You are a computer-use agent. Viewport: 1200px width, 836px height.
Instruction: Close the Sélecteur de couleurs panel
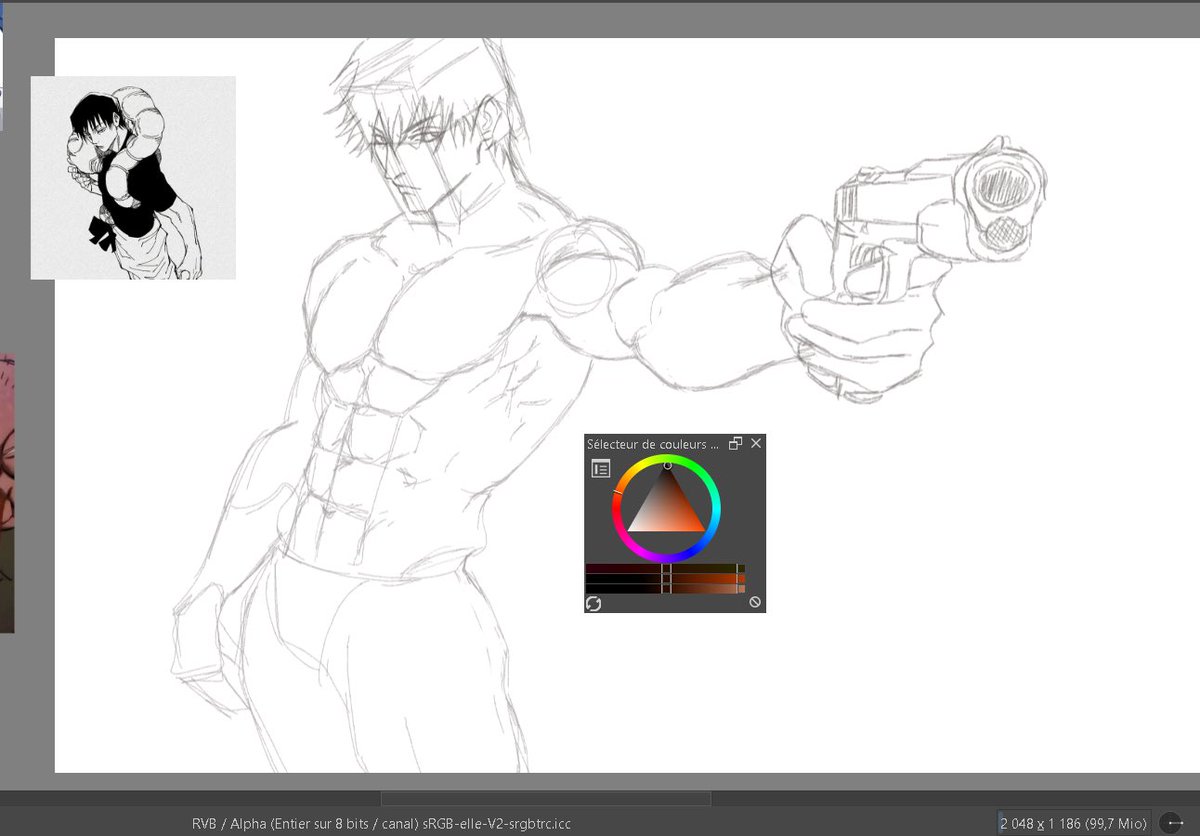click(756, 443)
